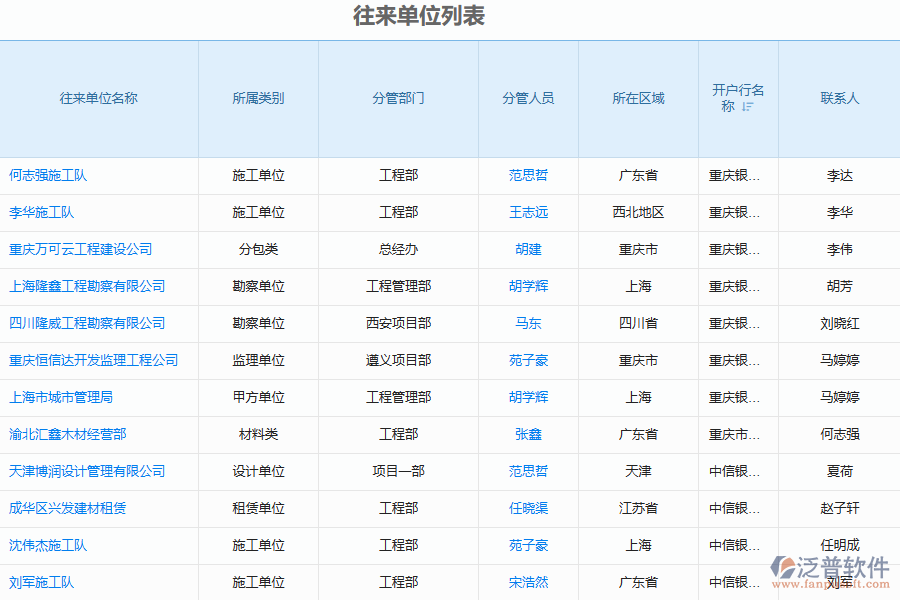Click the sort icon in 开户行名称 header
The height and width of the screenshot is (600, 900).
coord(748,107)
